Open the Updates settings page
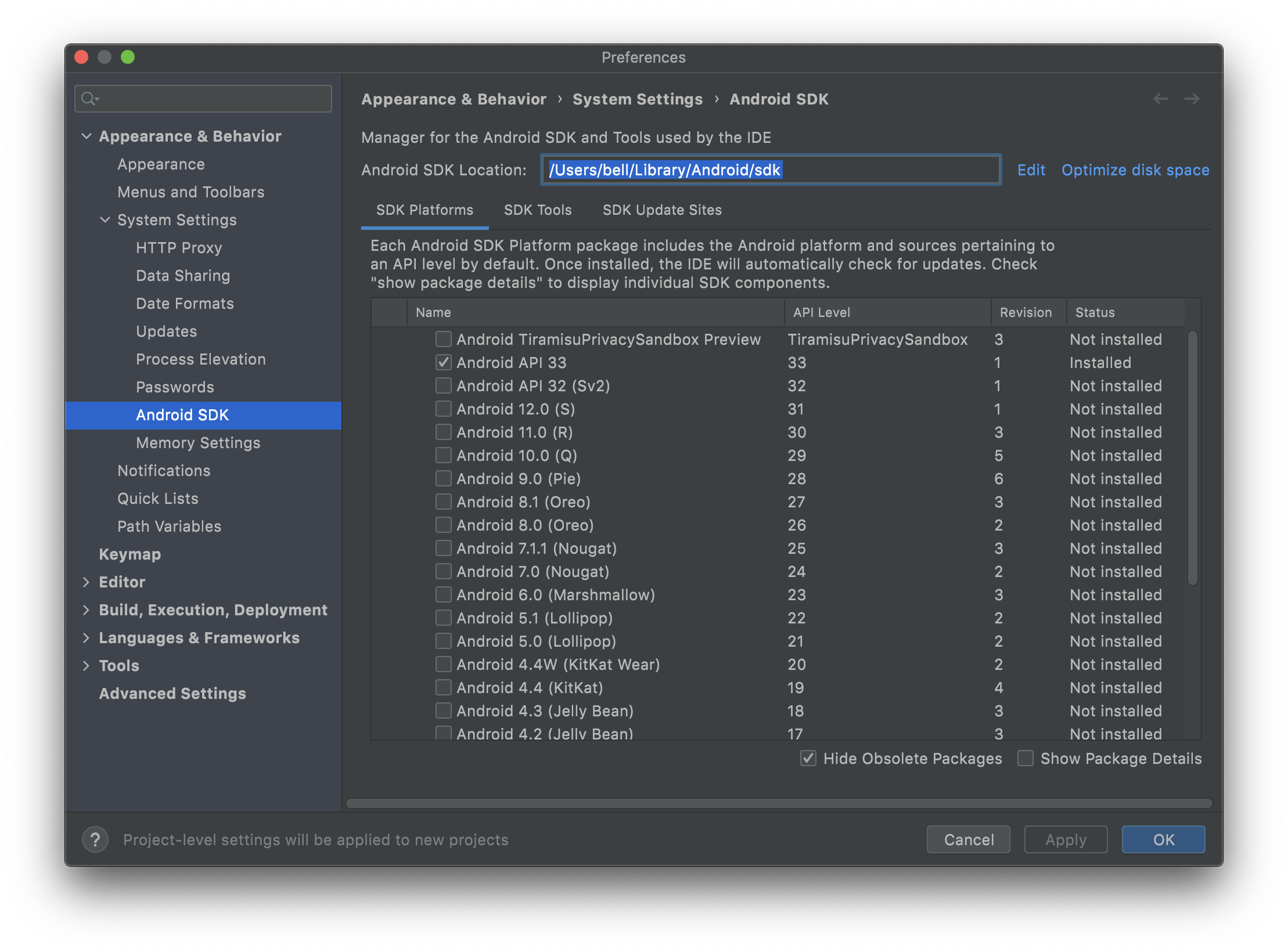 tap(167, 331)
